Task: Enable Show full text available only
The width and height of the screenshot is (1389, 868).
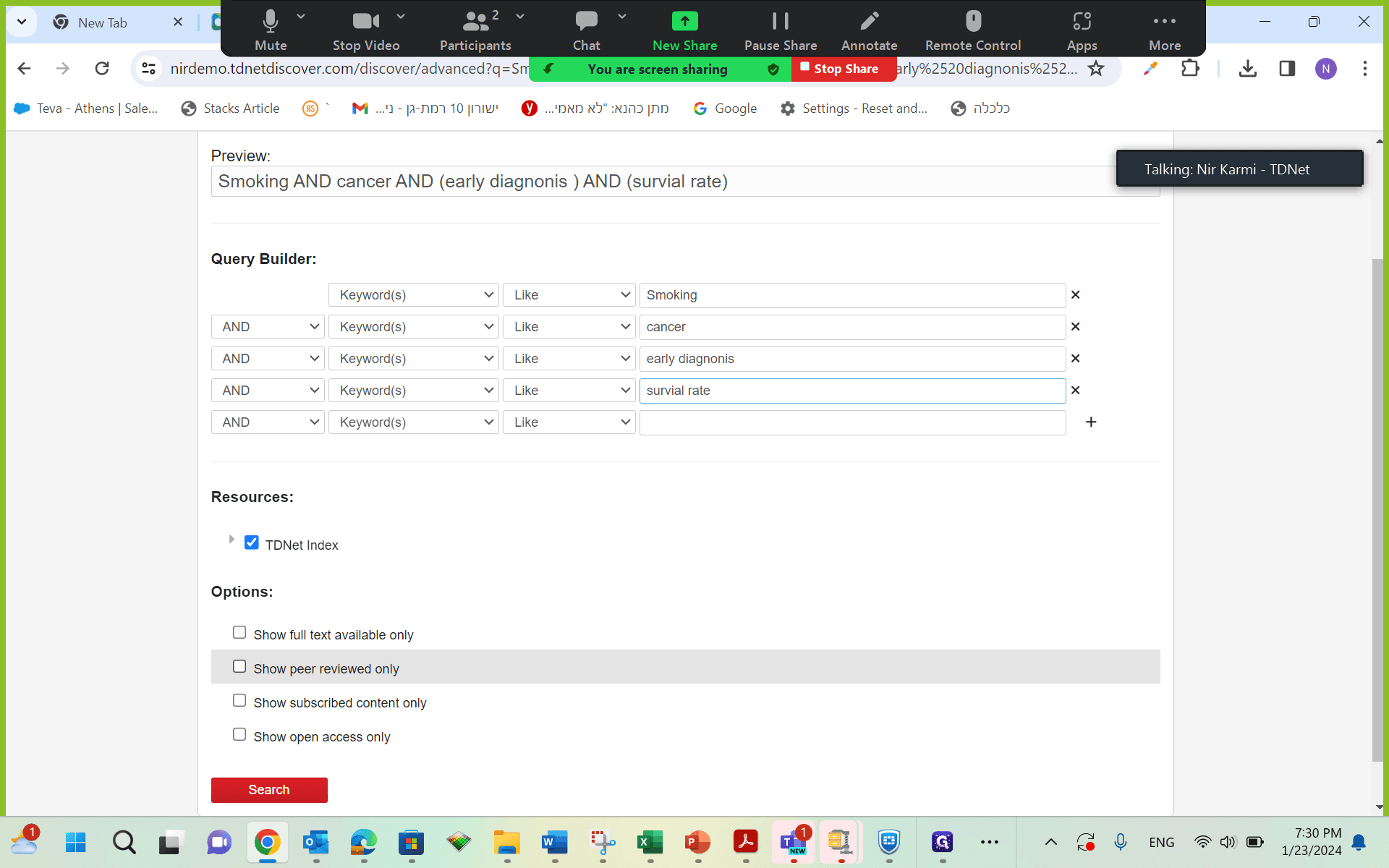Action: click(239, 633)
